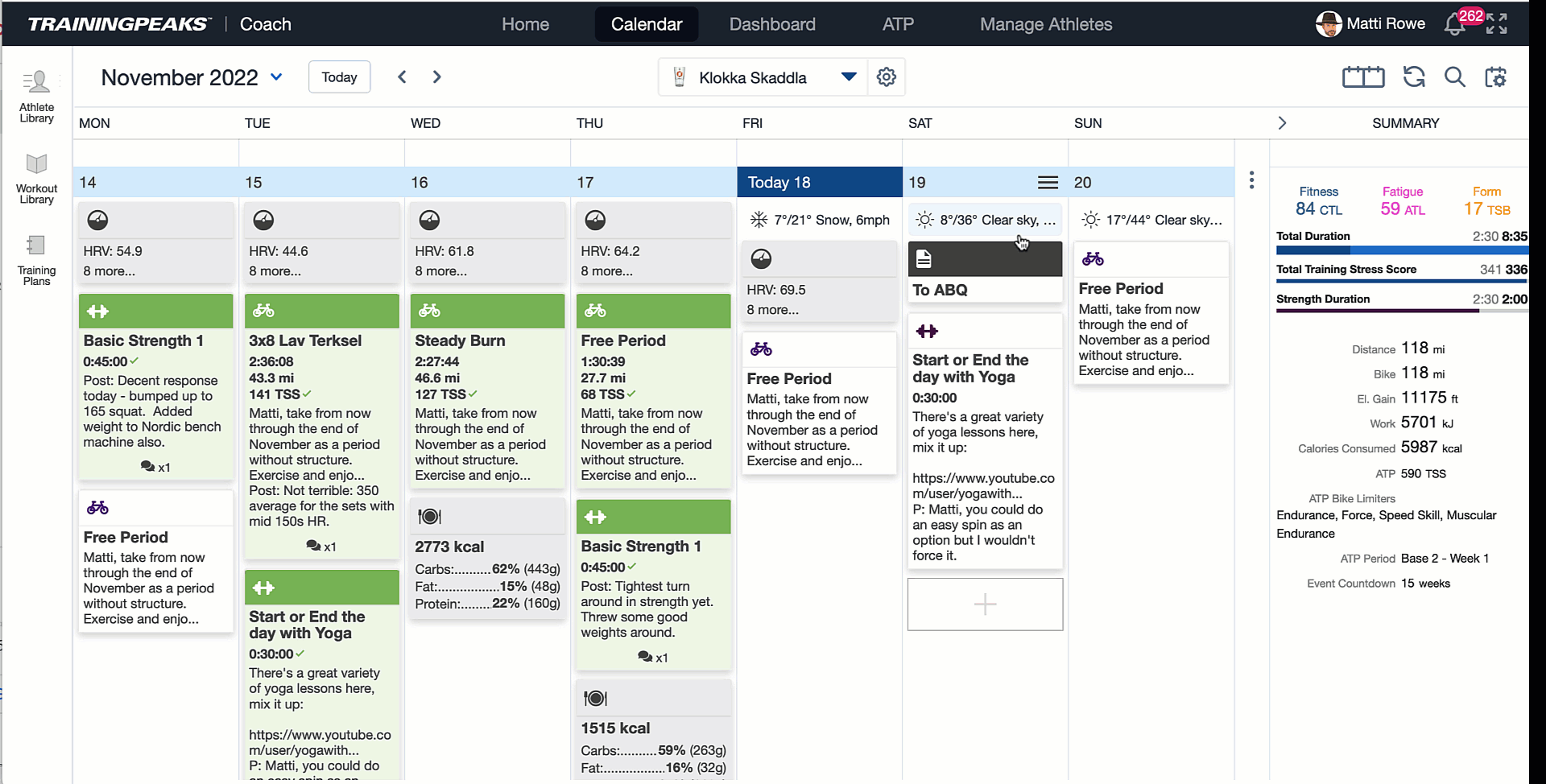Collapse the summary panel chevron

(x=1282, y=123)
